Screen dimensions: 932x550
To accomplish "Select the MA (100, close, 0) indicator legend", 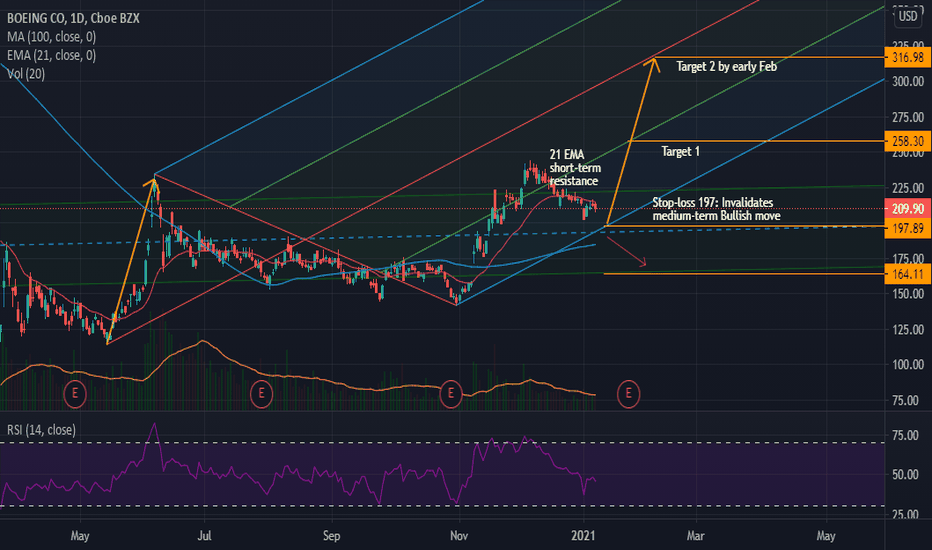I will click(x=51, y=37).
